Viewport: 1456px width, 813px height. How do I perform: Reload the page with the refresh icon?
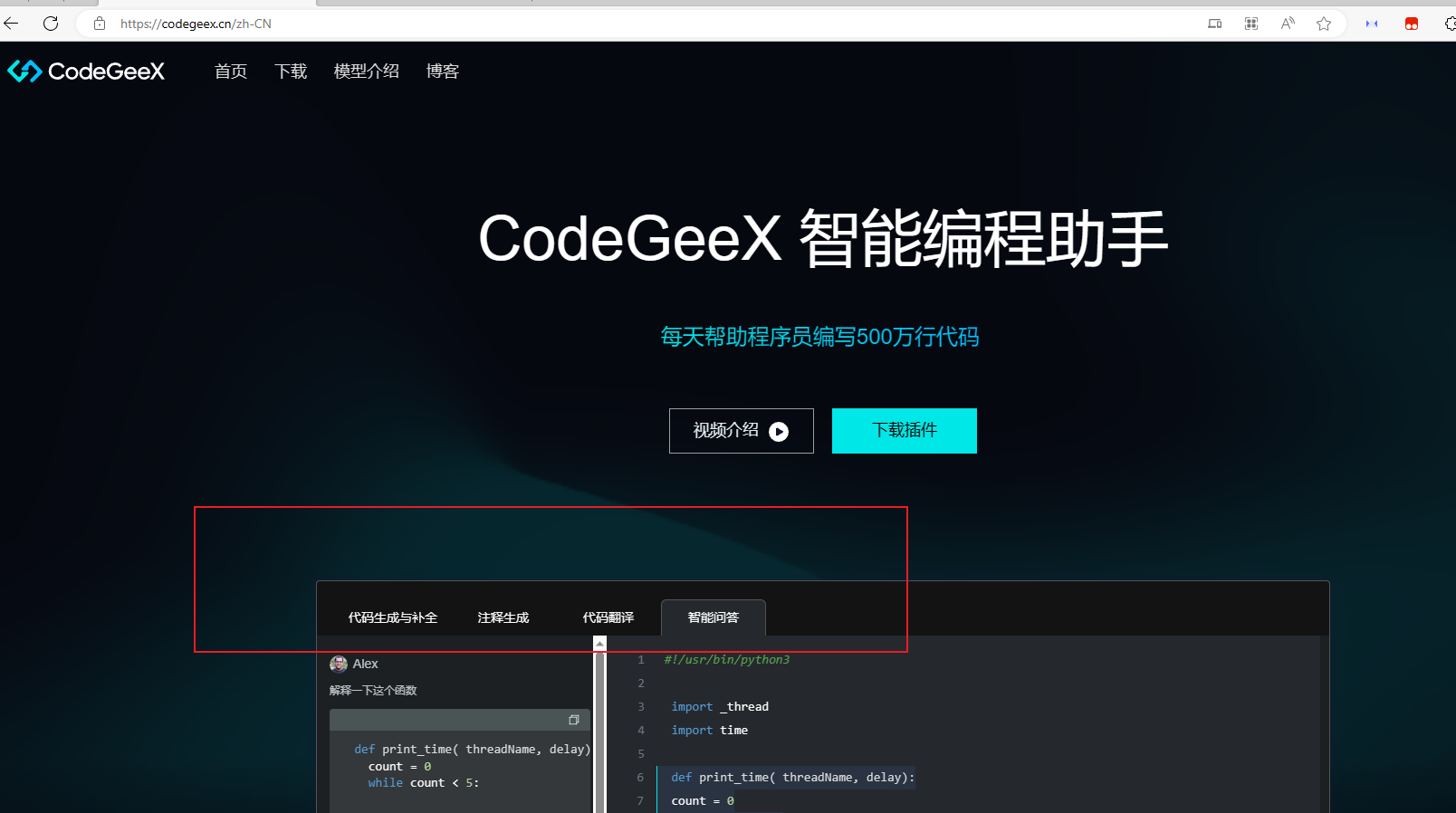pos(51,24)
